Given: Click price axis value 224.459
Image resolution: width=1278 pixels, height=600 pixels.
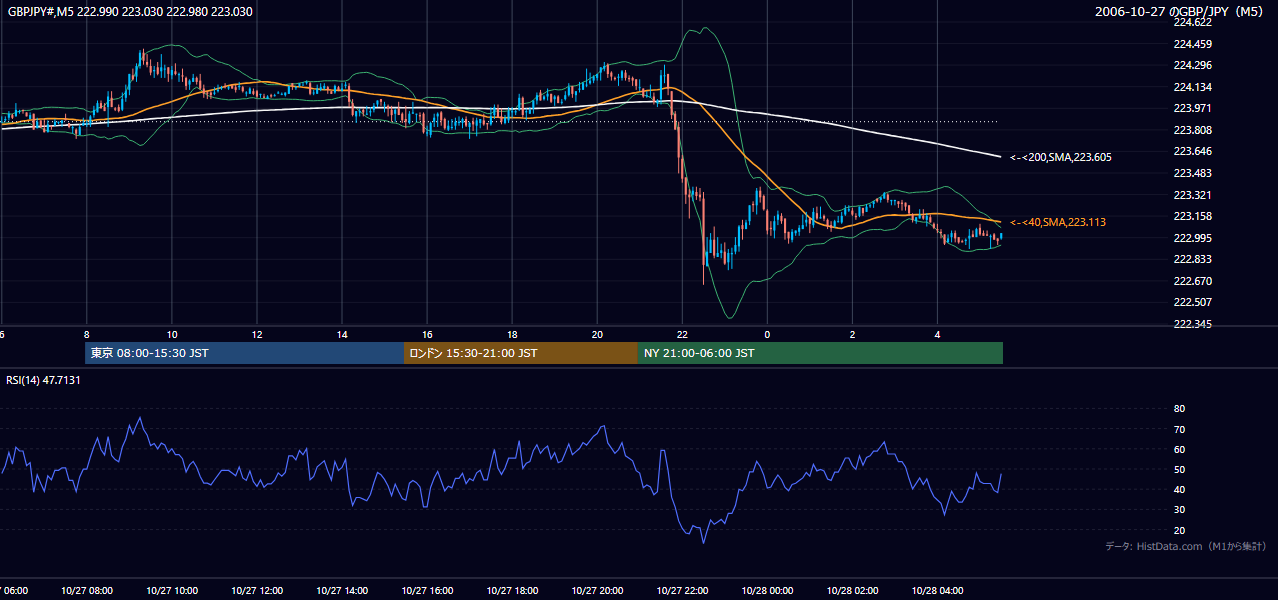Looking at the screenshot, I should click(x=1192, y=44).
